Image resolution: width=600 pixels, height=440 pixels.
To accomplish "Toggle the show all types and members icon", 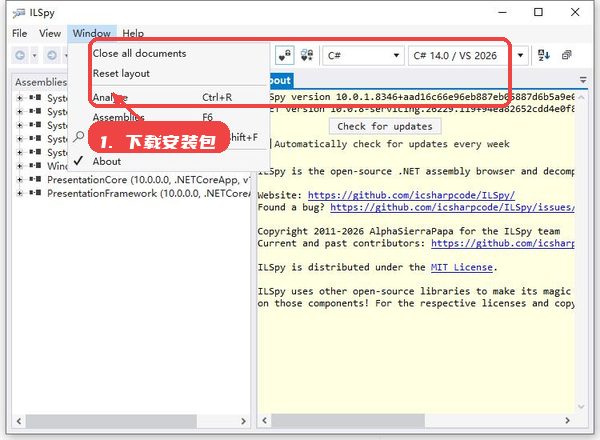I will [x=307, y=55].
